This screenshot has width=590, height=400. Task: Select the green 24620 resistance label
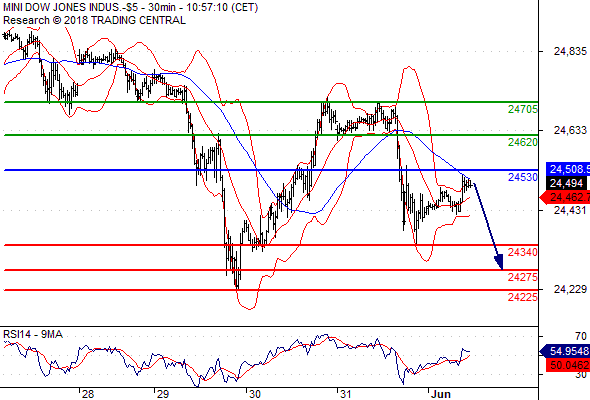pos(523,142)
